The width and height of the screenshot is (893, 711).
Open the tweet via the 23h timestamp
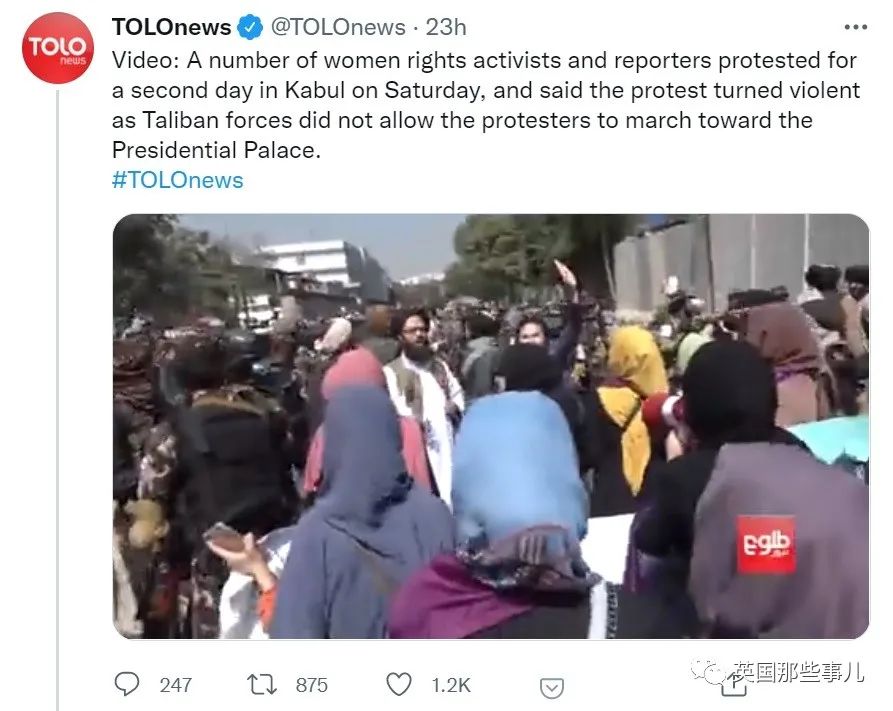point(446,27)
